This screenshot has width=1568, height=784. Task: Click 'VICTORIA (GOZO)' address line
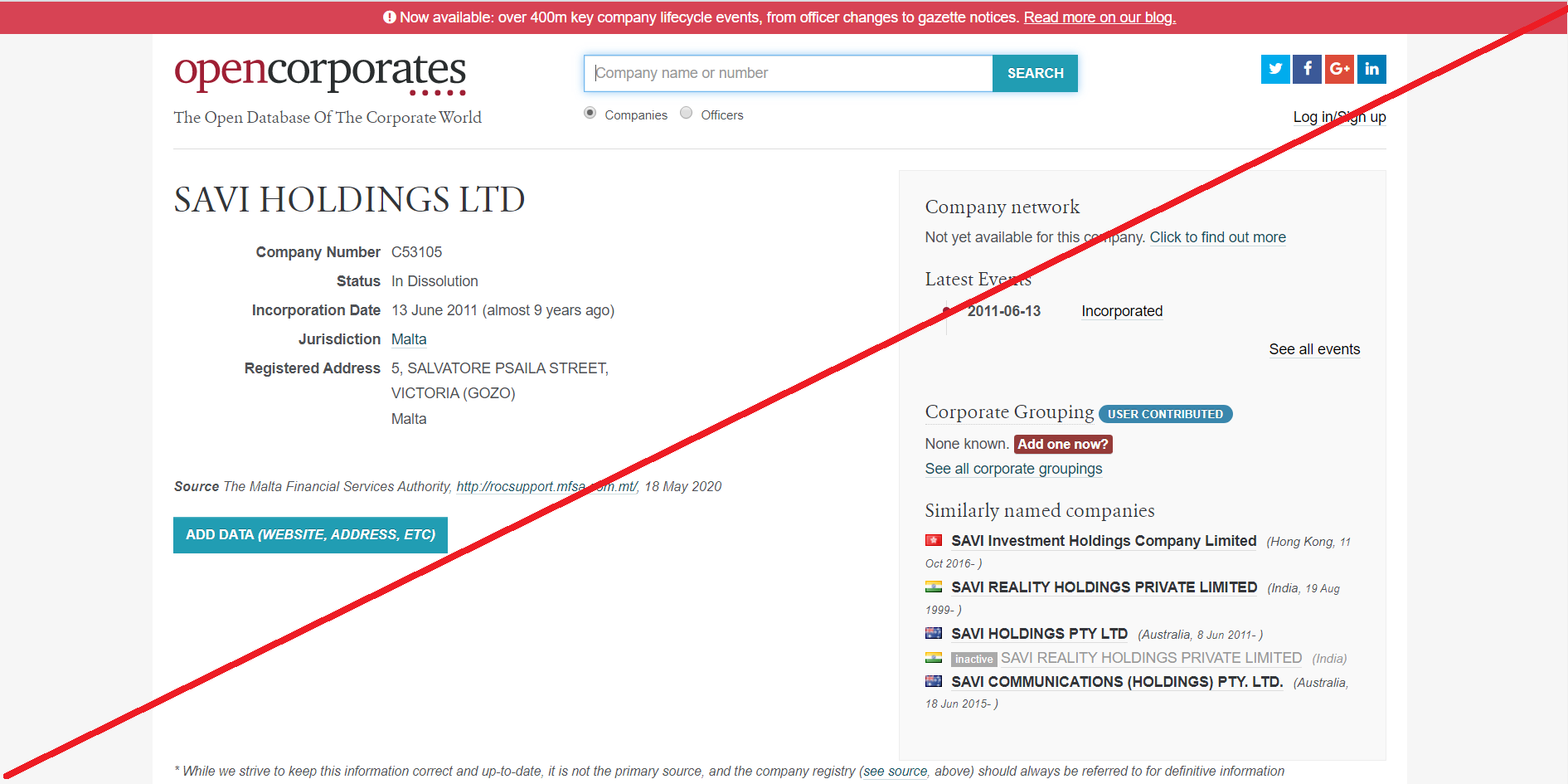[453, 393]
